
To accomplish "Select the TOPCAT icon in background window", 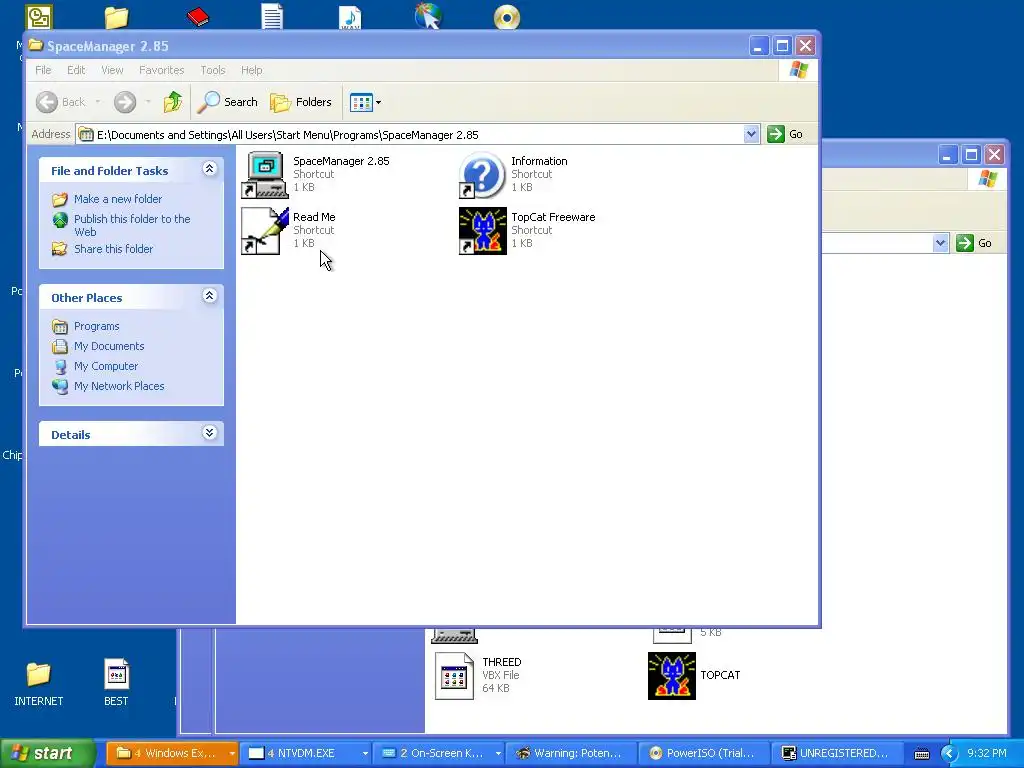I will click(672, 676).
